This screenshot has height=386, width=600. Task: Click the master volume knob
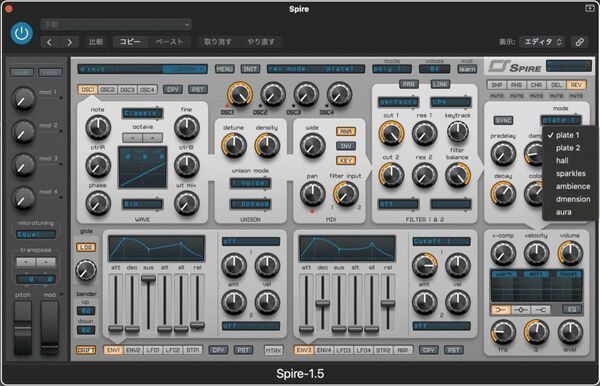570,253
